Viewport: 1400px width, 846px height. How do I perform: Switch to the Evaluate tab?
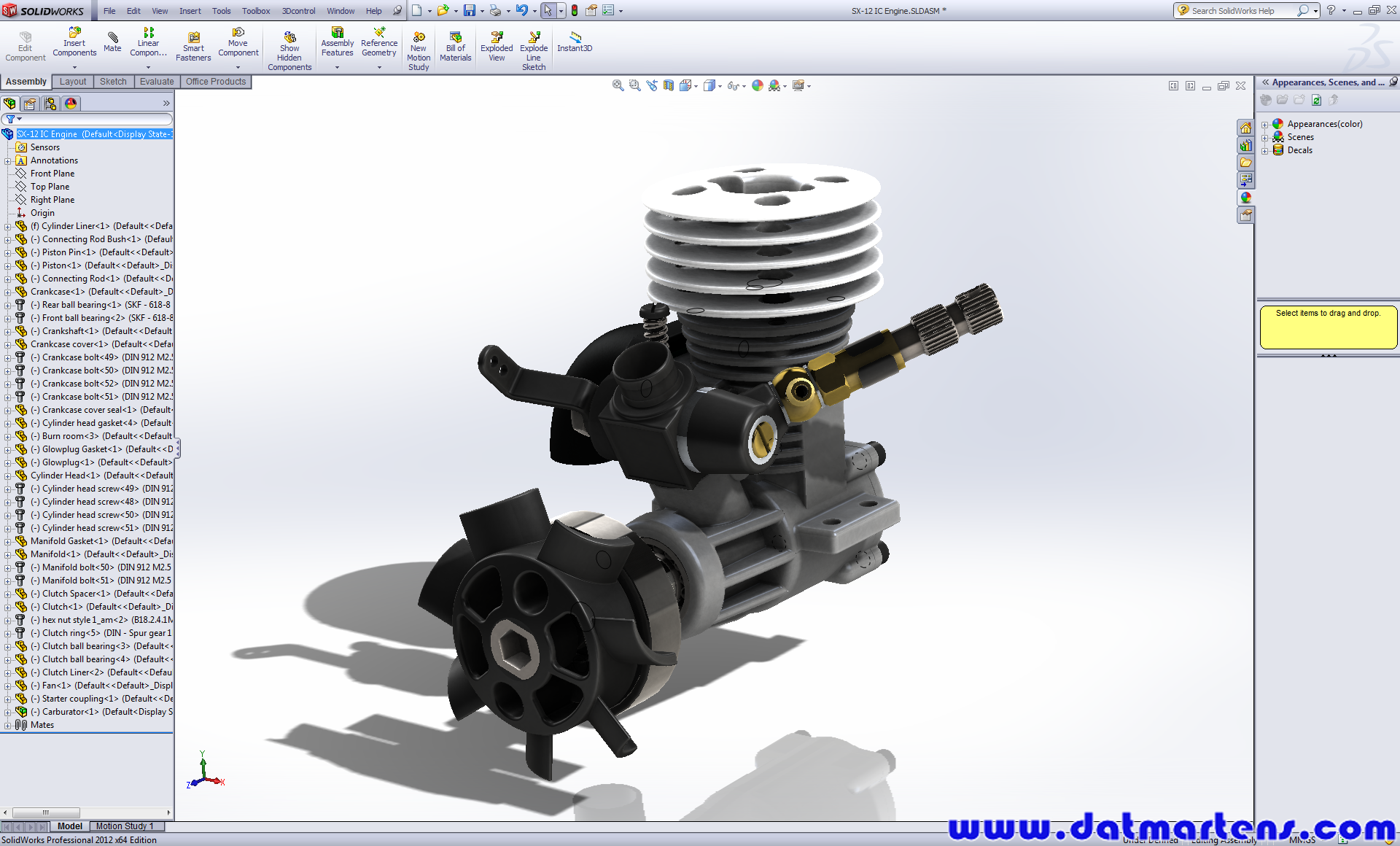coord(157,82)
